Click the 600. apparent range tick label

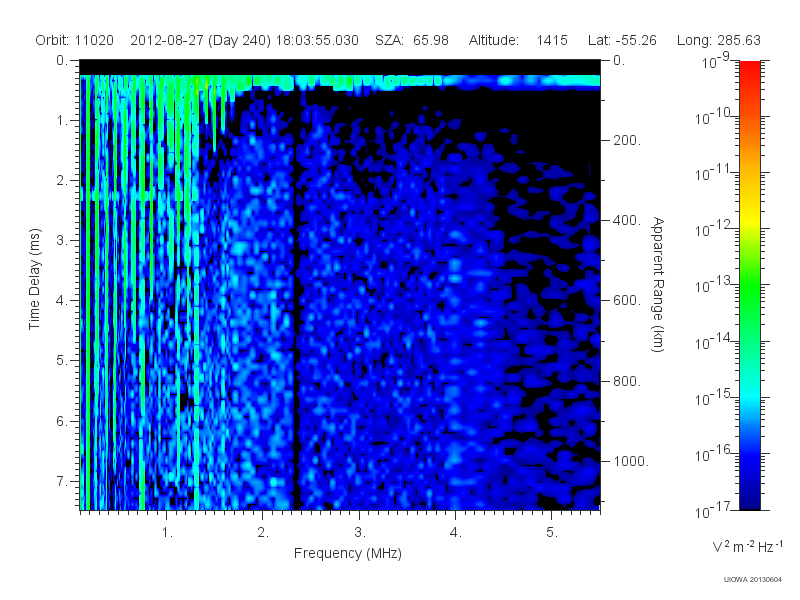627,301
